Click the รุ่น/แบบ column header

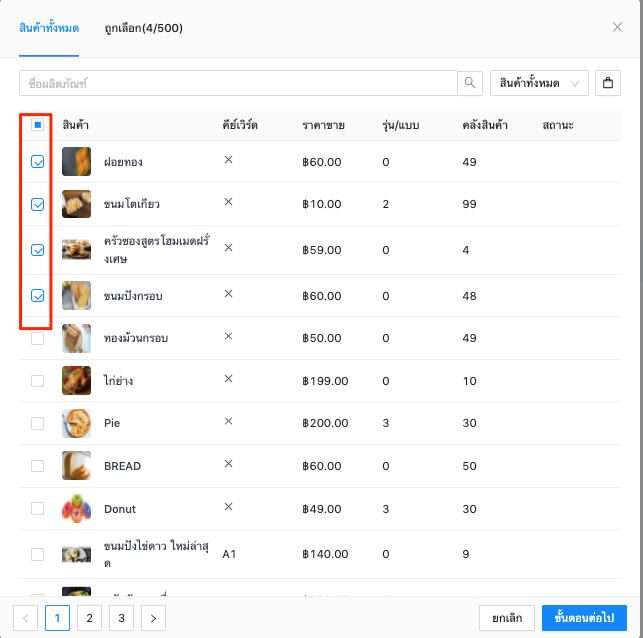[401, 125]
